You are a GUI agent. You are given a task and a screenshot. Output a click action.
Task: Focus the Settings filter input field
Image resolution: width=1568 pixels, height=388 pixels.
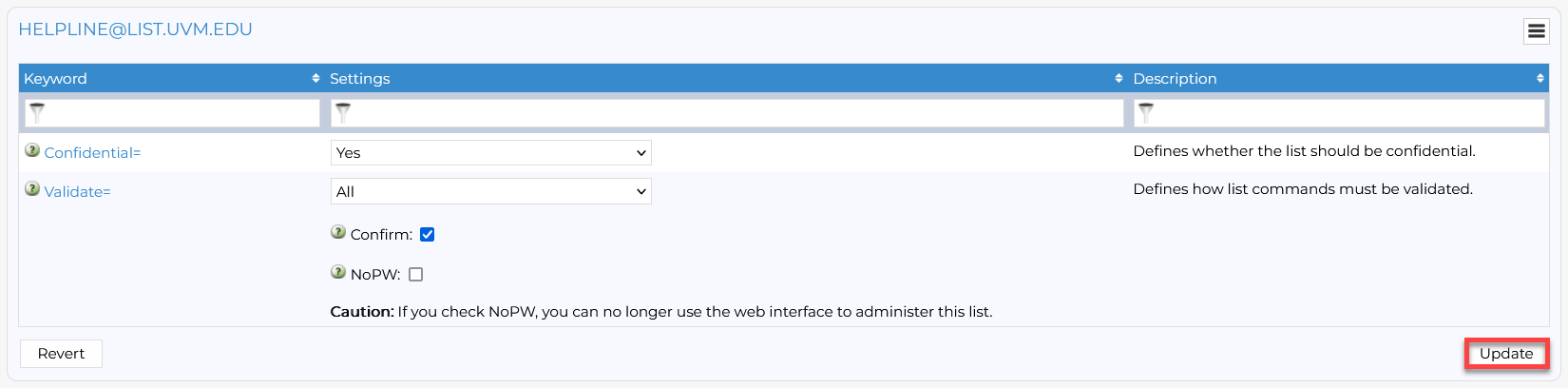734,113
